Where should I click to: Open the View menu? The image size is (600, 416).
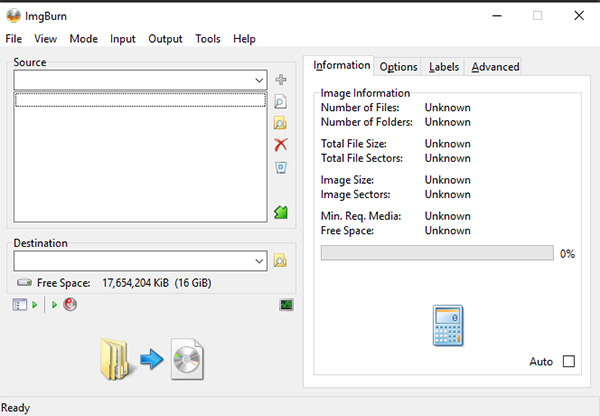pos(46,39)
